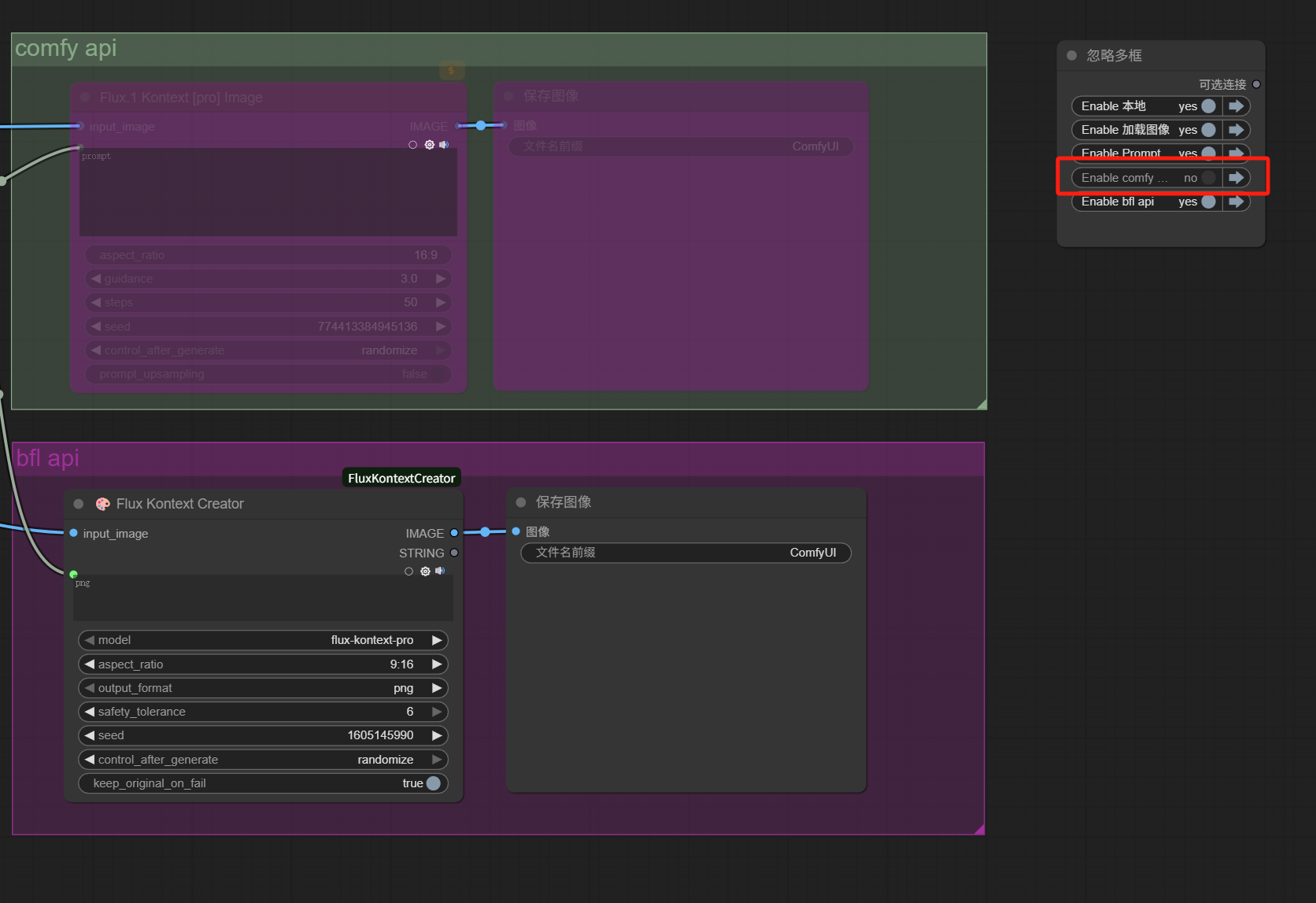The height and width of the screenshot is (903, 1316).
Task: Click the gear icon in Flux Kontext Creator
Action: point(425,572)
